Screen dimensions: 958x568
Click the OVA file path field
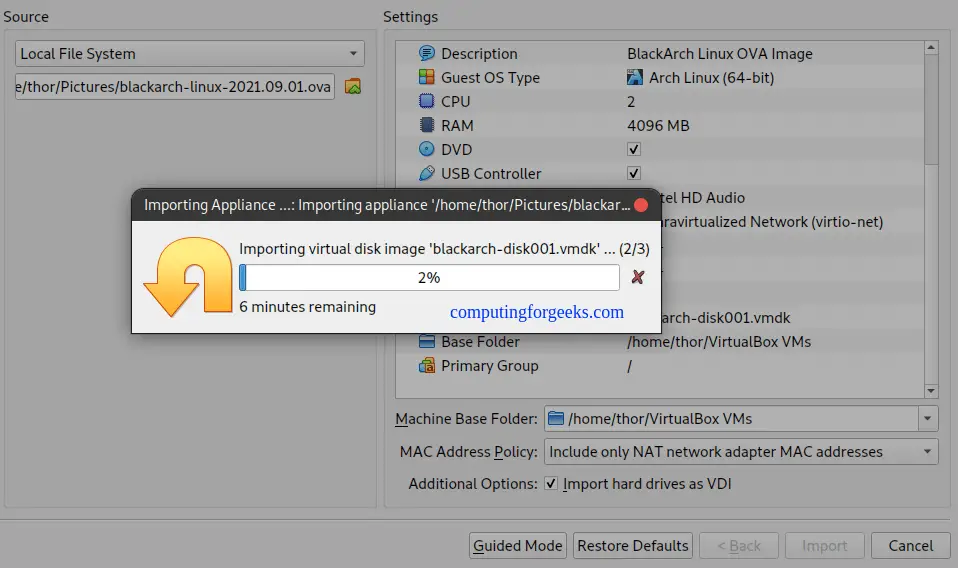175,87
